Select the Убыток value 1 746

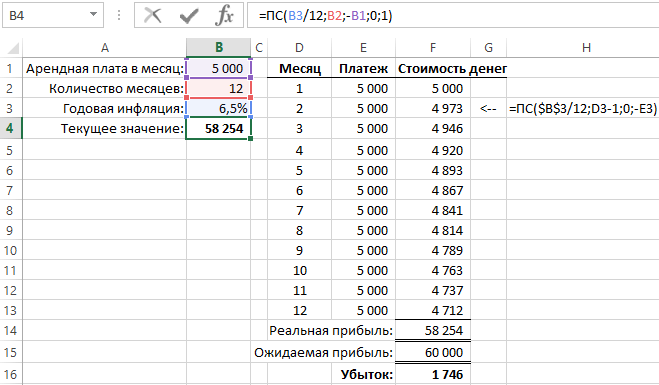[x=433, y=374]
